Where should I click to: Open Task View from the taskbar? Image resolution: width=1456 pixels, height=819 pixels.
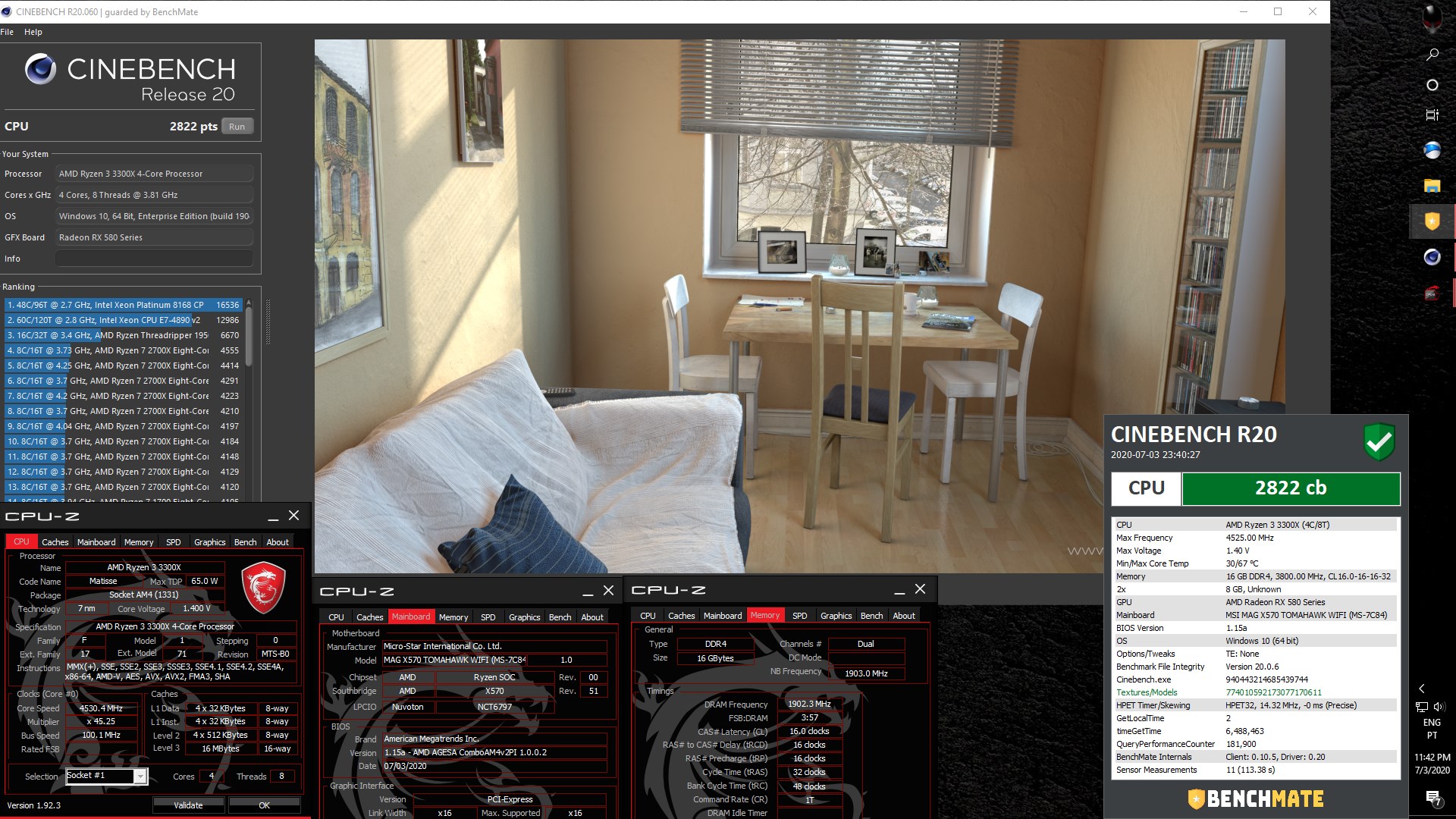[1432, 115]
